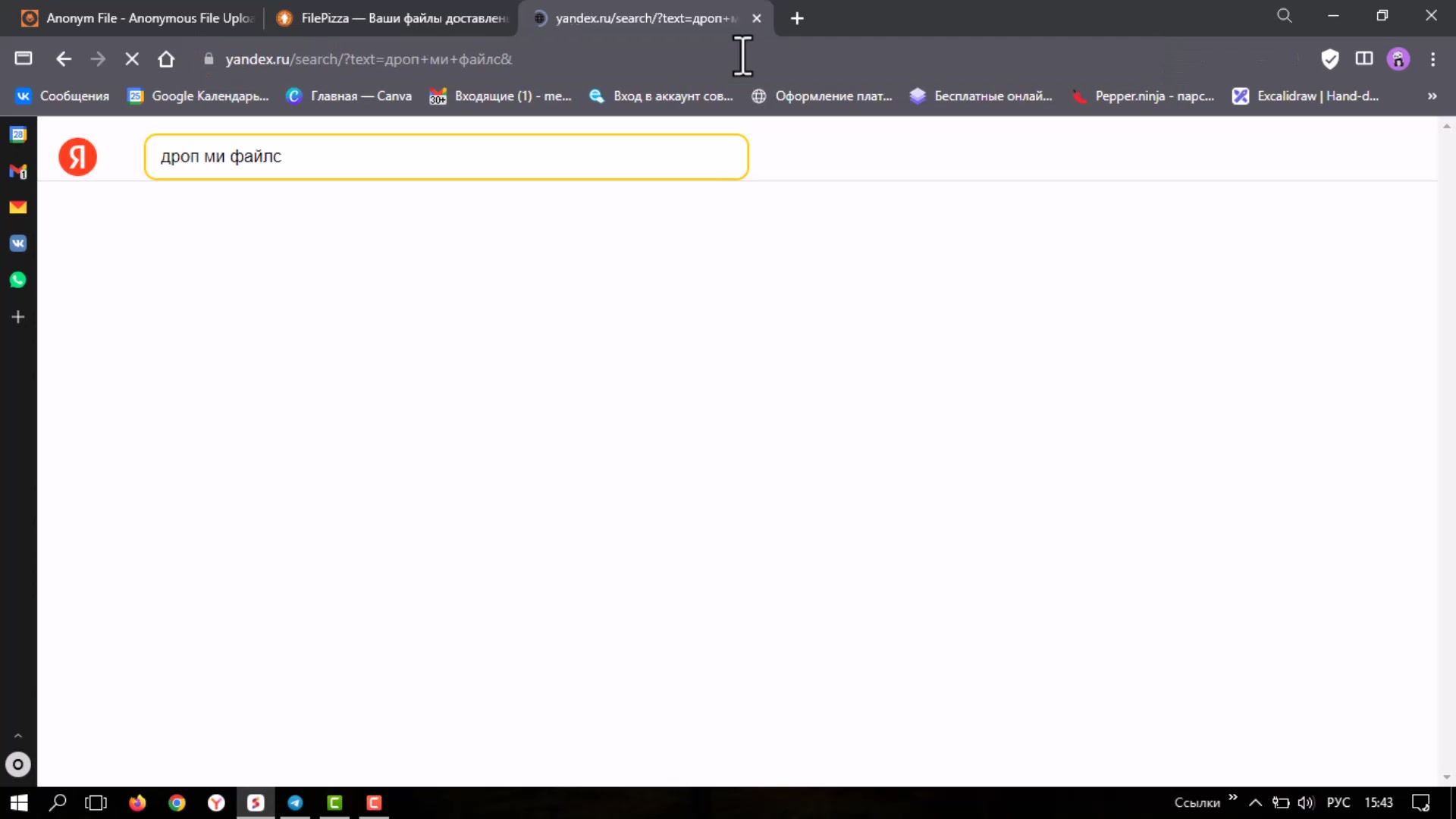Stop the page from loading
Viewport: 1456px width, 819px height.
[132, 59]
